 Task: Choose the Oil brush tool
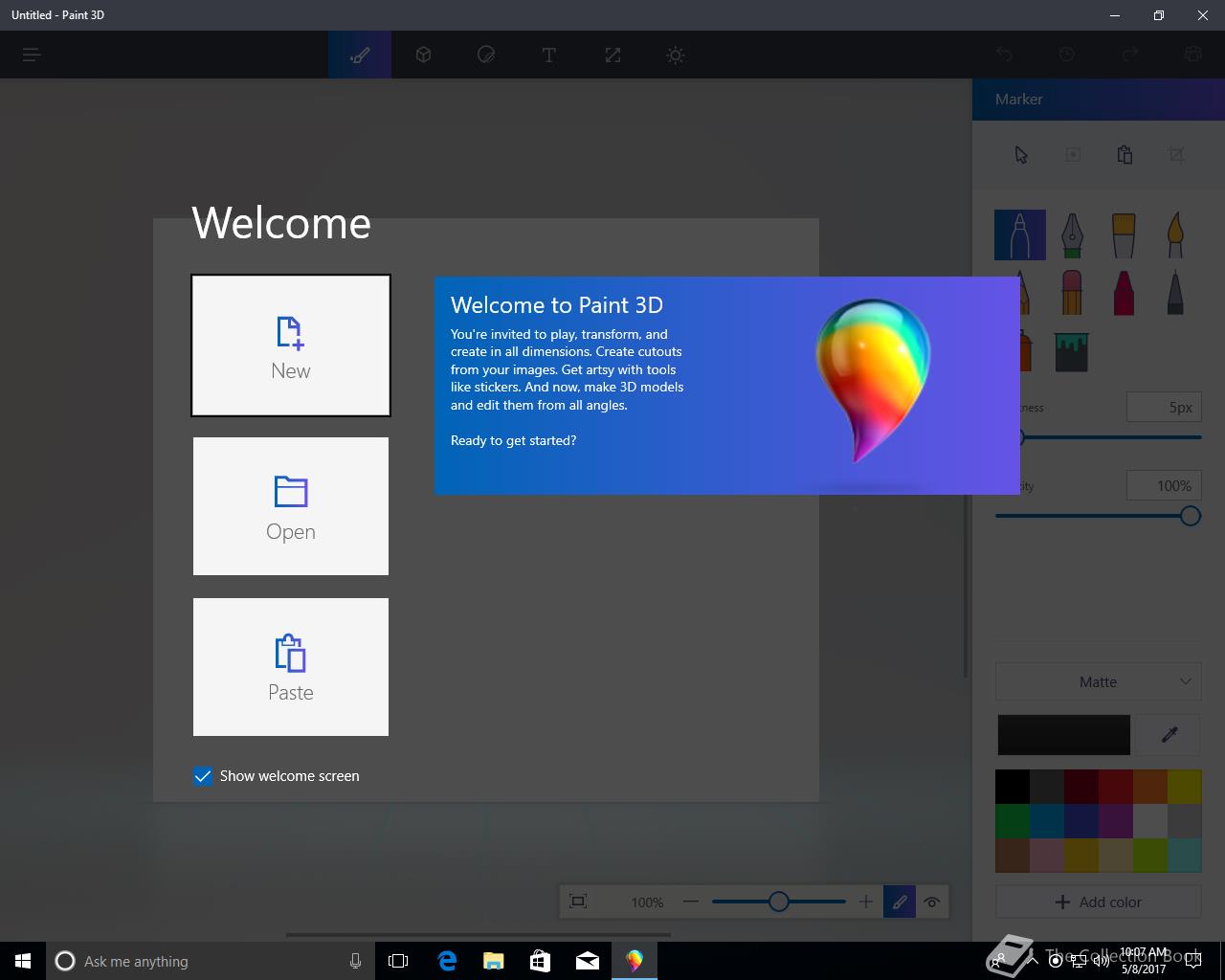pyautogui.click(x=1124, y=235)
